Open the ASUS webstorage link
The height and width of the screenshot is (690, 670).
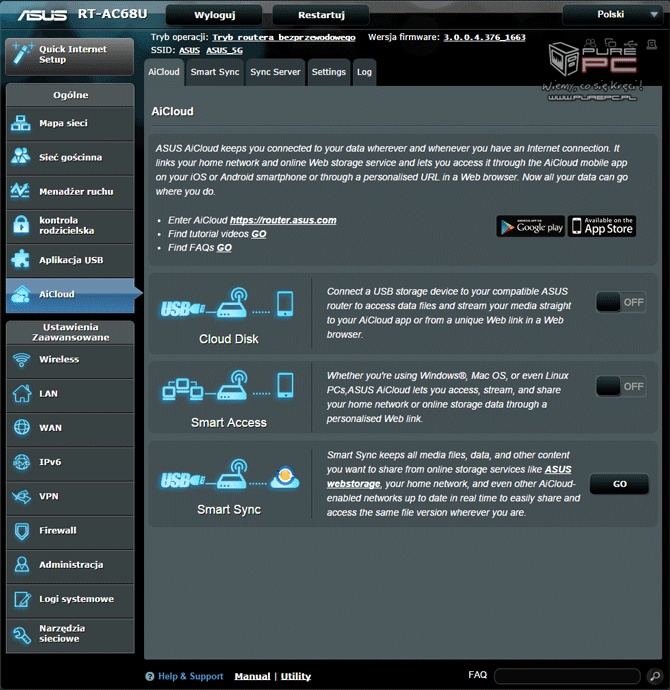(449, 477)
